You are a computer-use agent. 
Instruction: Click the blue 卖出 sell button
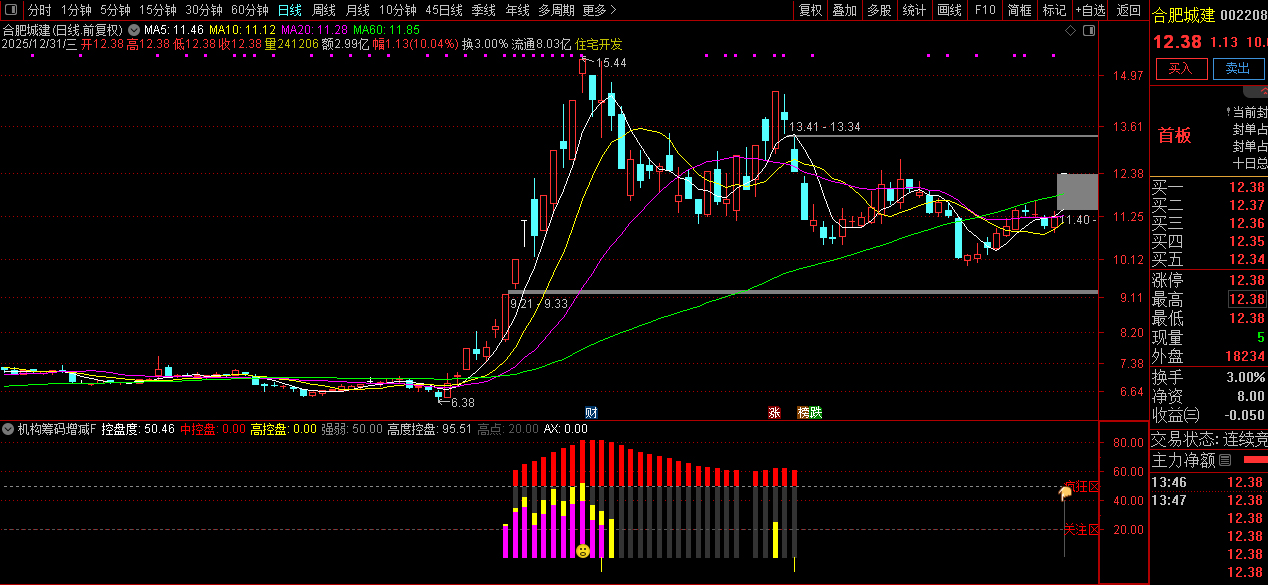pyautogui.click(x=1238, y=68)
